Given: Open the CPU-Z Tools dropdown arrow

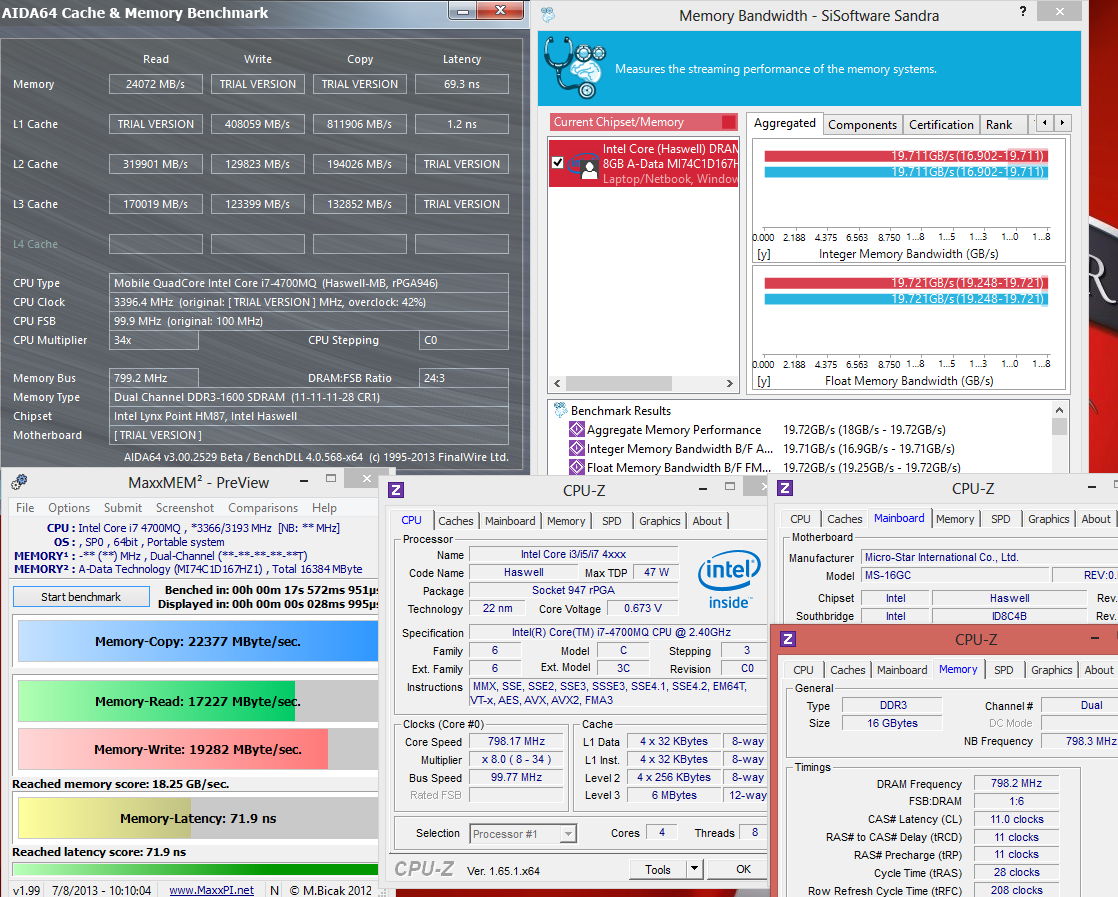Looking at the screenshot, I should point(694,868).
